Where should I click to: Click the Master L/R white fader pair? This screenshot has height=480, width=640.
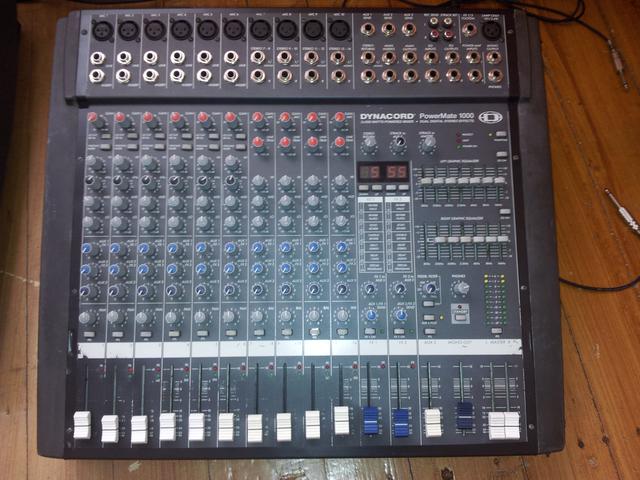[x=503, y=424]
